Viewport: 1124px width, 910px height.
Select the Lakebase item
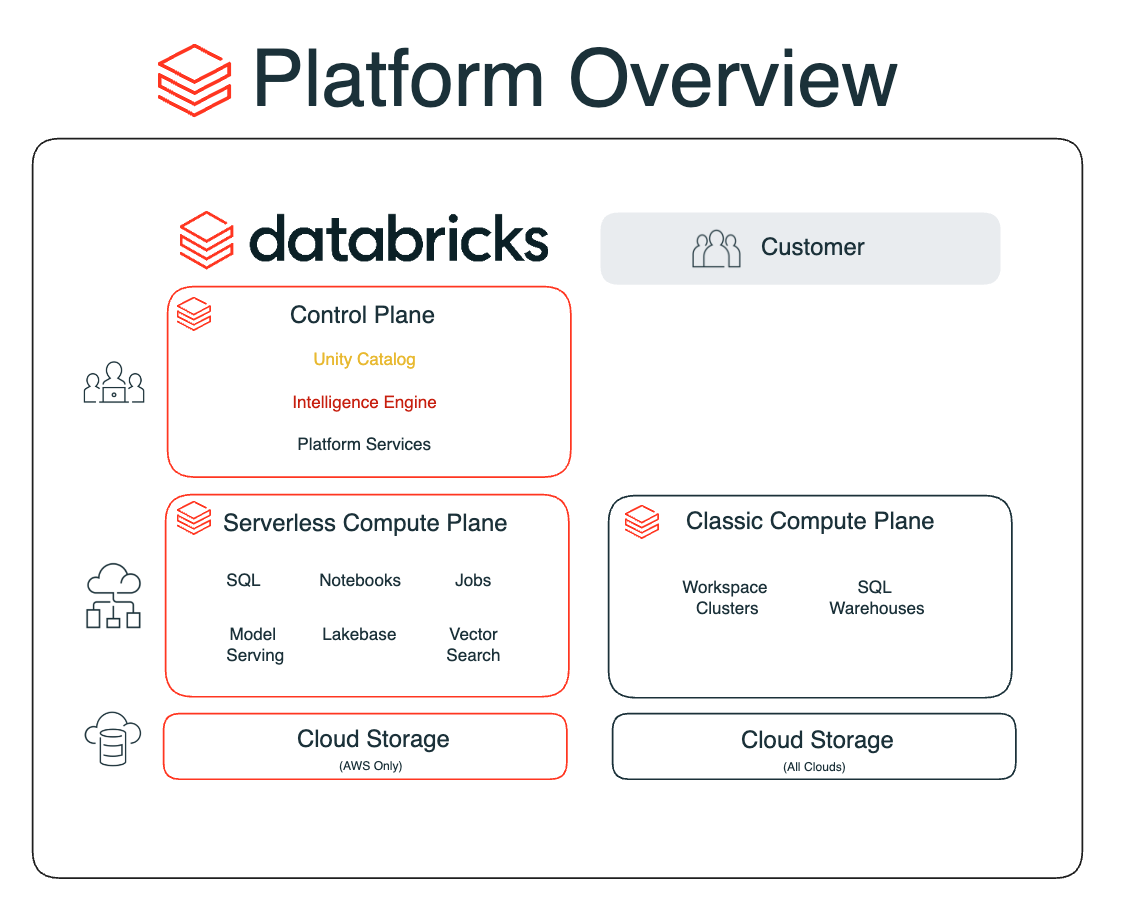(x=359, y=634)
